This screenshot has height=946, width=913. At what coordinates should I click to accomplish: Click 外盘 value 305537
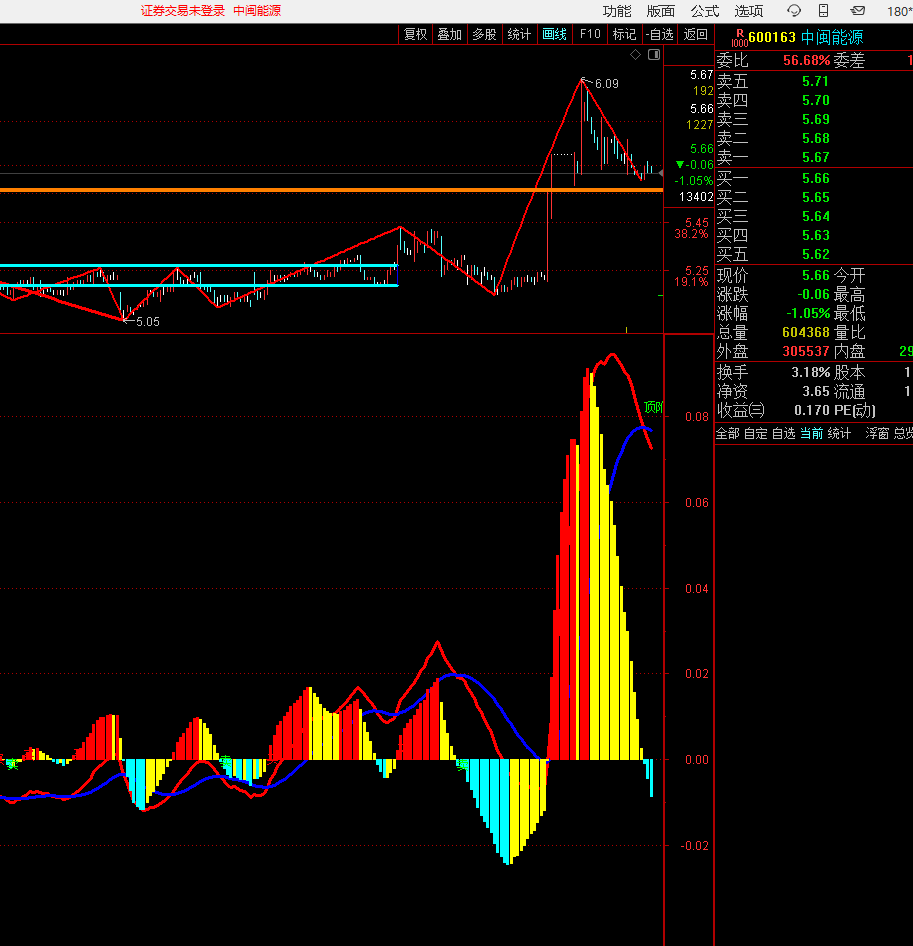806,351
